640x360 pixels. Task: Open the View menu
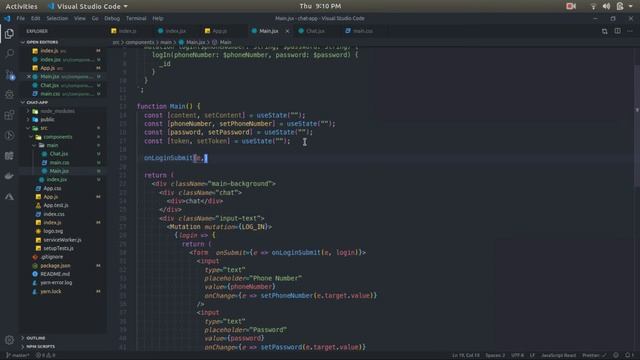pyautogui.click(x=80, y=18)
